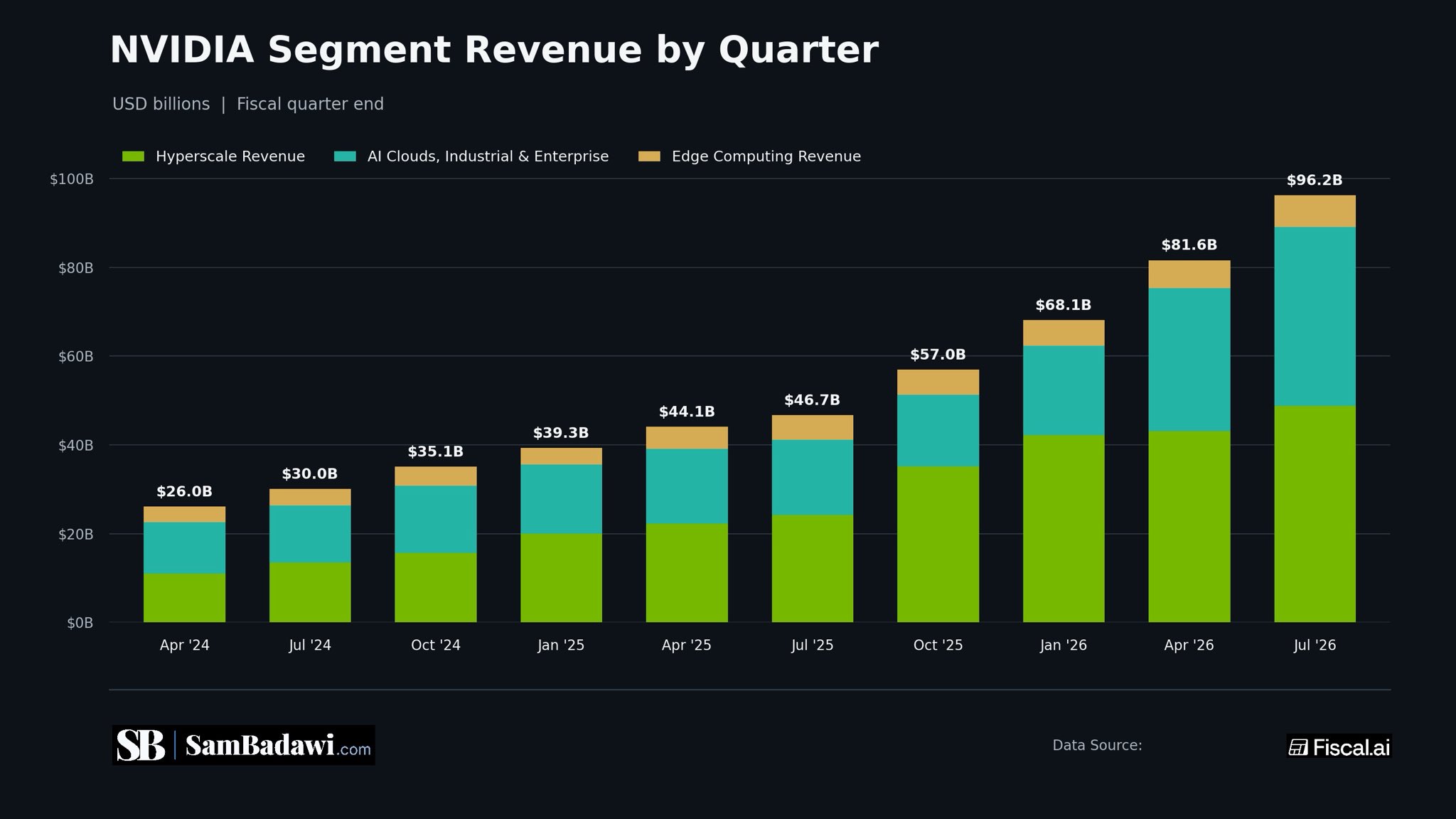Image resolution: width=1456 pixels, height=819 pixels.
Task: Click the chart title NVIDIA Segment Revenue by Quarter
Action: pyautogui.click(x=494, y=50)
